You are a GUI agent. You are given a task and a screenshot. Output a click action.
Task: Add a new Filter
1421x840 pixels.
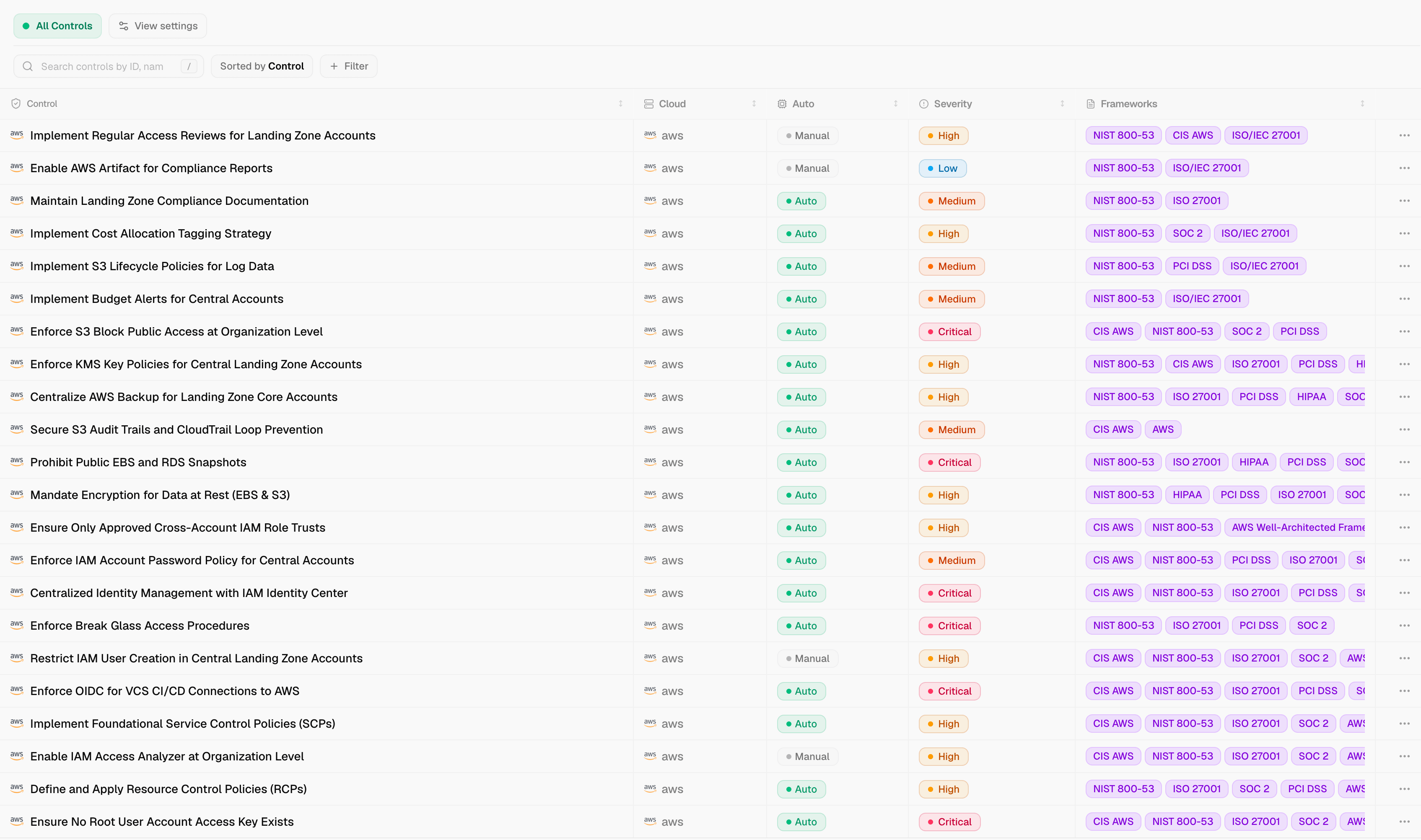coord(348,66)
